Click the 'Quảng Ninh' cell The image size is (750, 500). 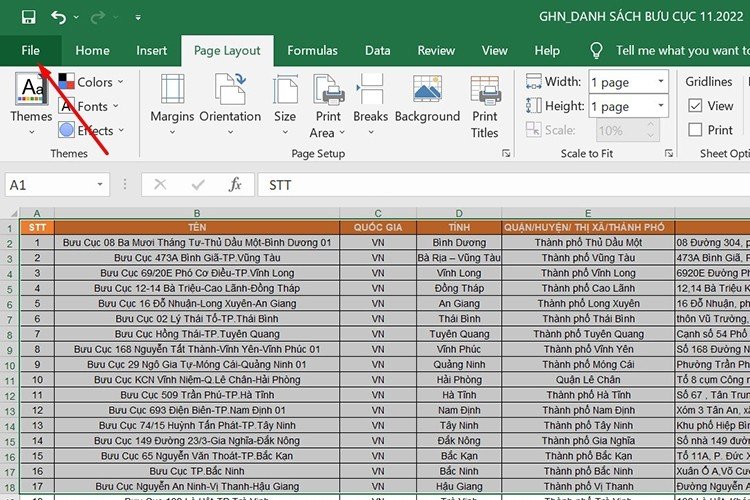[x=459, y=365]
